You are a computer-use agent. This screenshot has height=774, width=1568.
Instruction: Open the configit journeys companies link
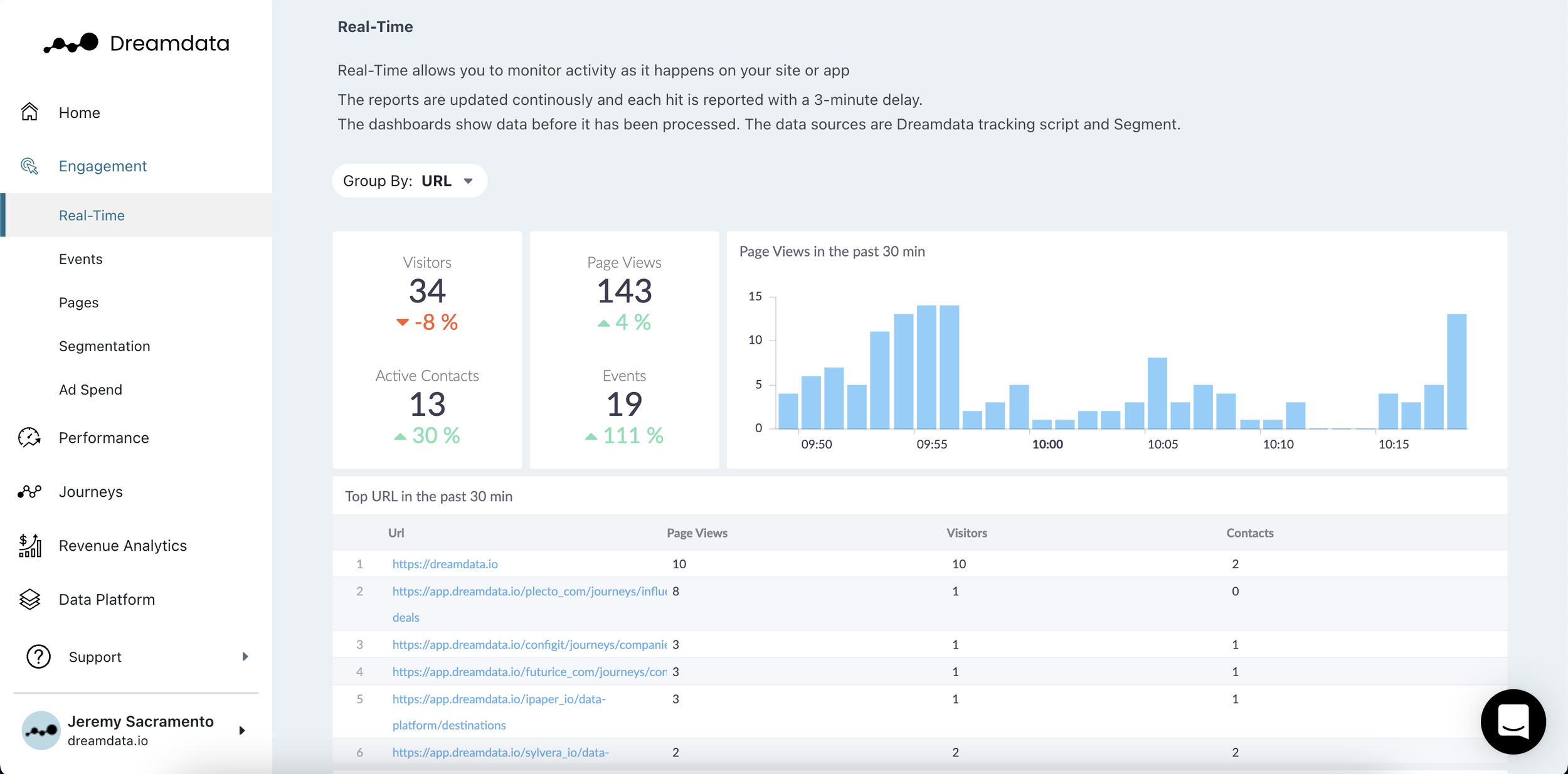529,644
